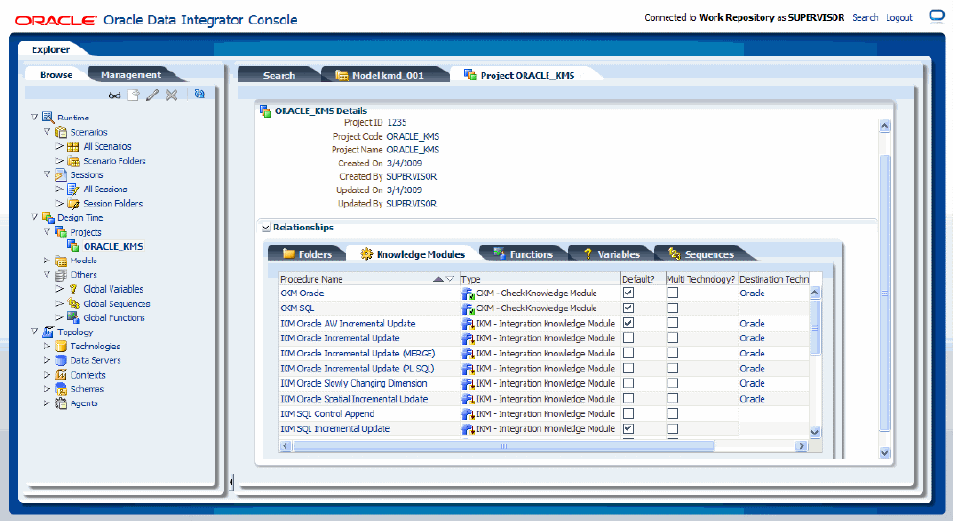Expand the Global Variables node

point(60,289)
